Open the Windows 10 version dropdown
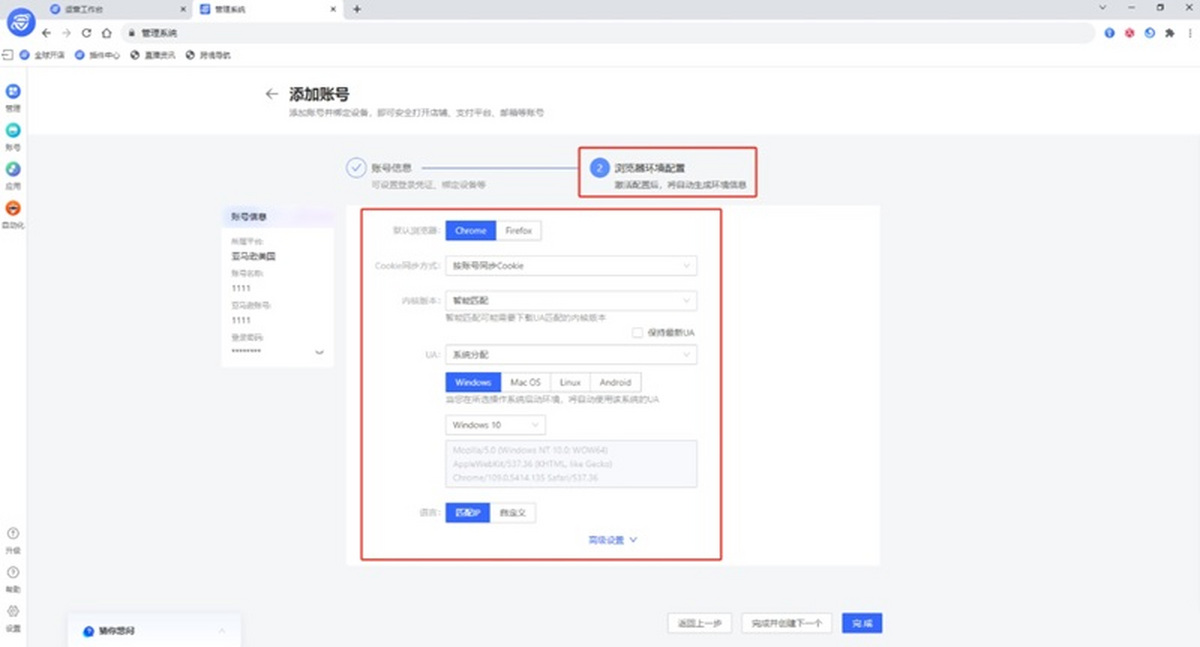Image resolution: width=1200 pixels, height=647 pixels. click(x=495, y=425)
